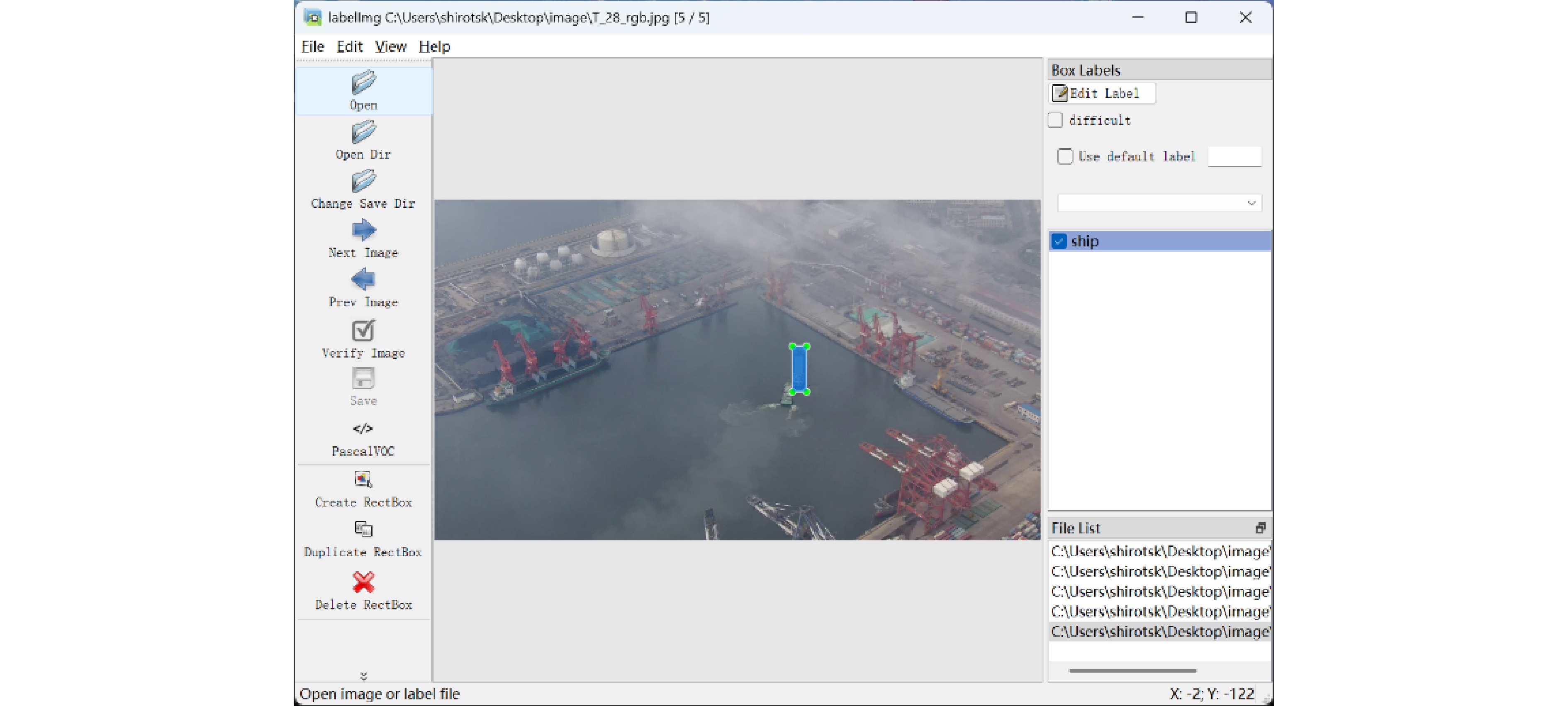The width and height of the screenshot is (1568, 706).
Task: Undock the File List panel
Action: [1260, 528]
